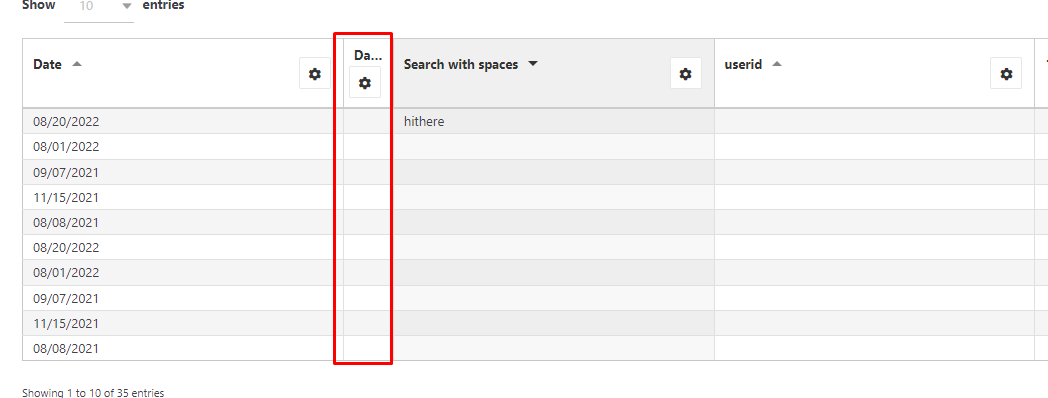
Task: Click the Date column header
Action: coord(47,65)
